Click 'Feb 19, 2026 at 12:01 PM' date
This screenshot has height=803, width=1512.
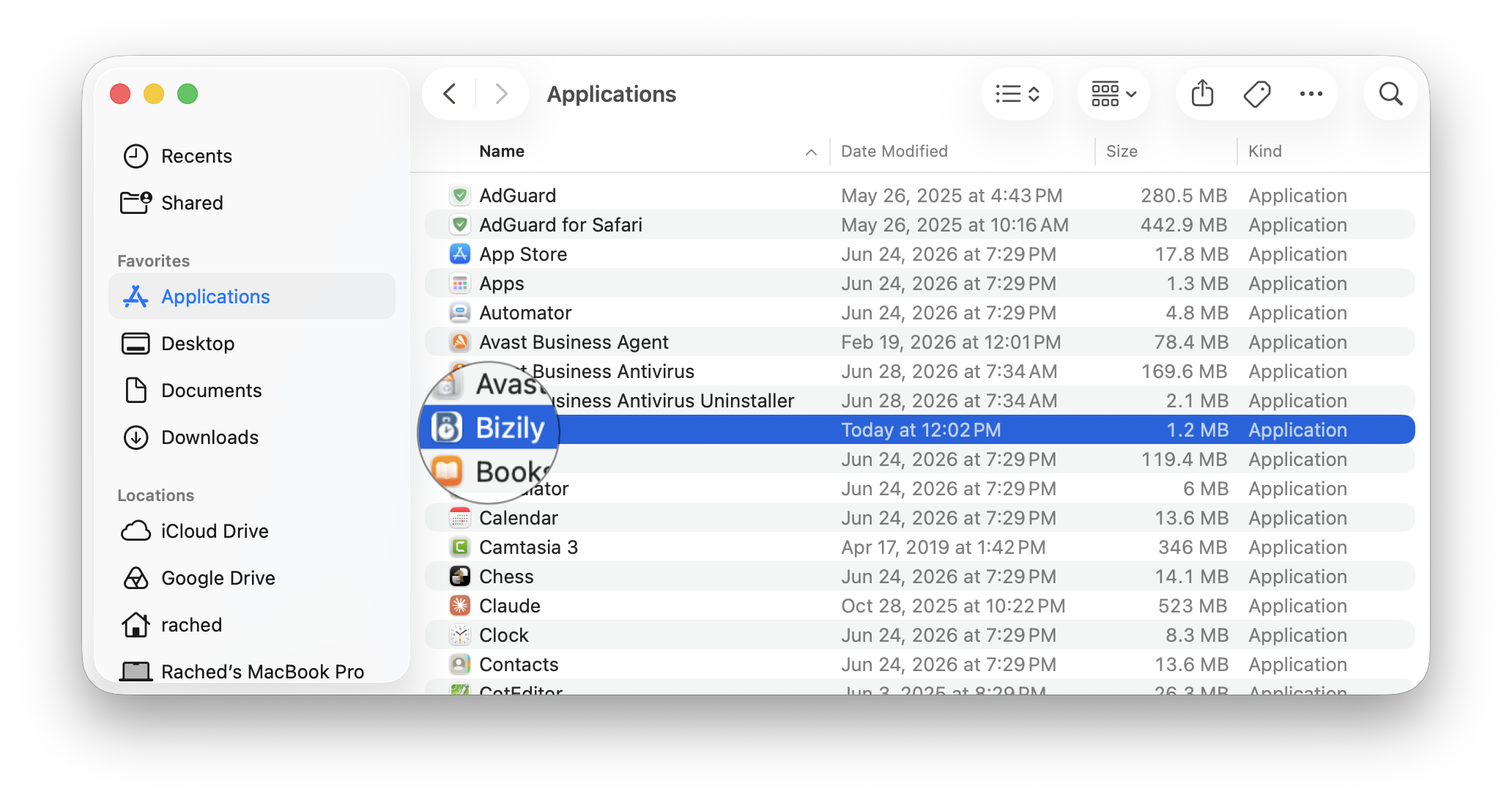point(951,342)
